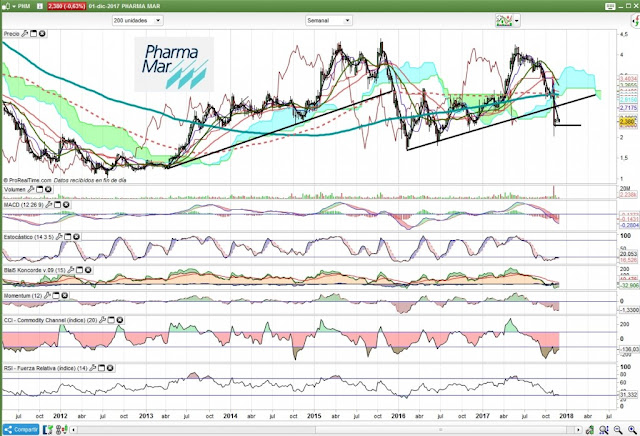Configure Blai5 Koncorde indicator wrench
Screen dimensions: 640x436
coord(71,270)
